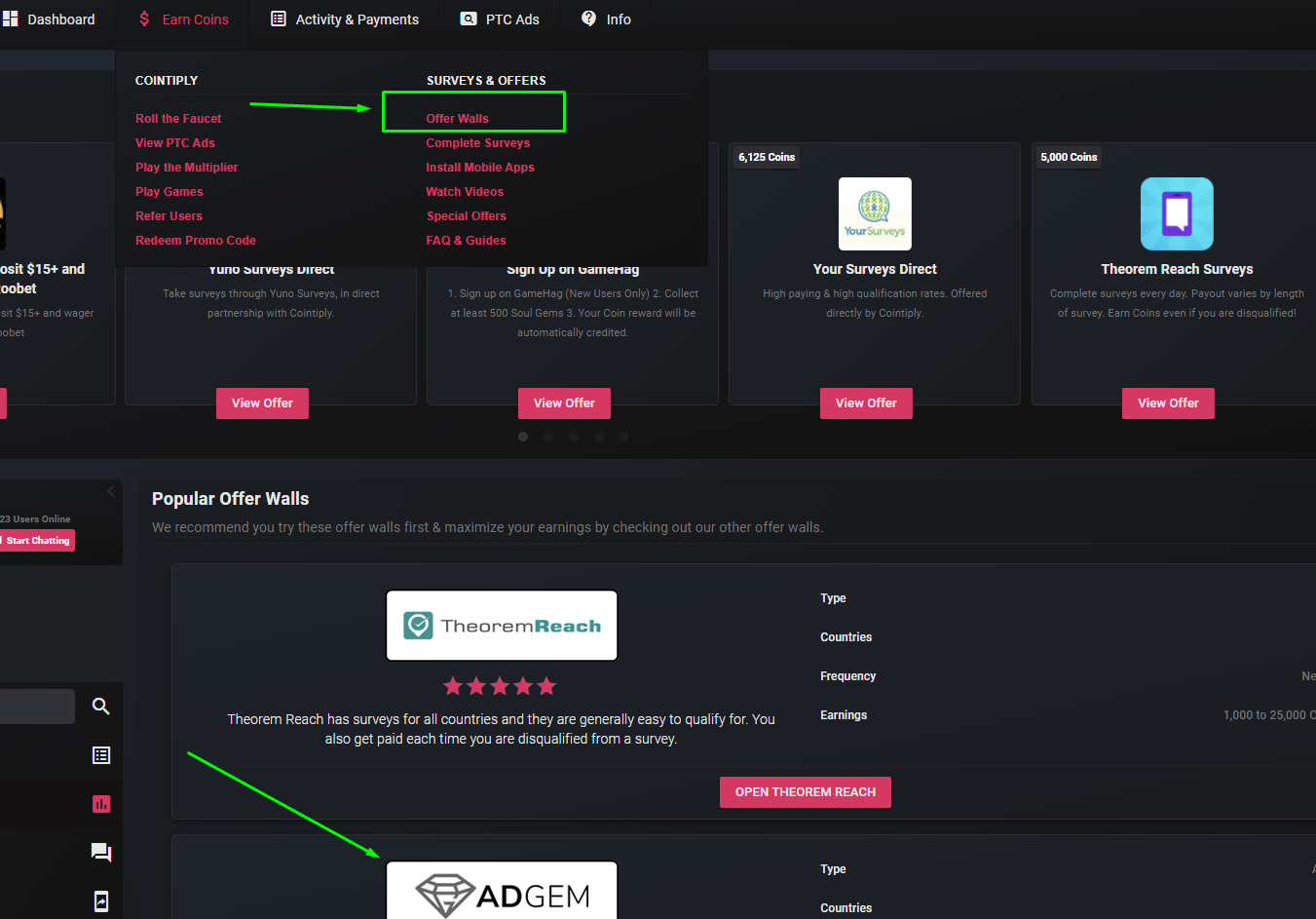Click the magnifying glass search icon
1316x919 pixels.
100,707
